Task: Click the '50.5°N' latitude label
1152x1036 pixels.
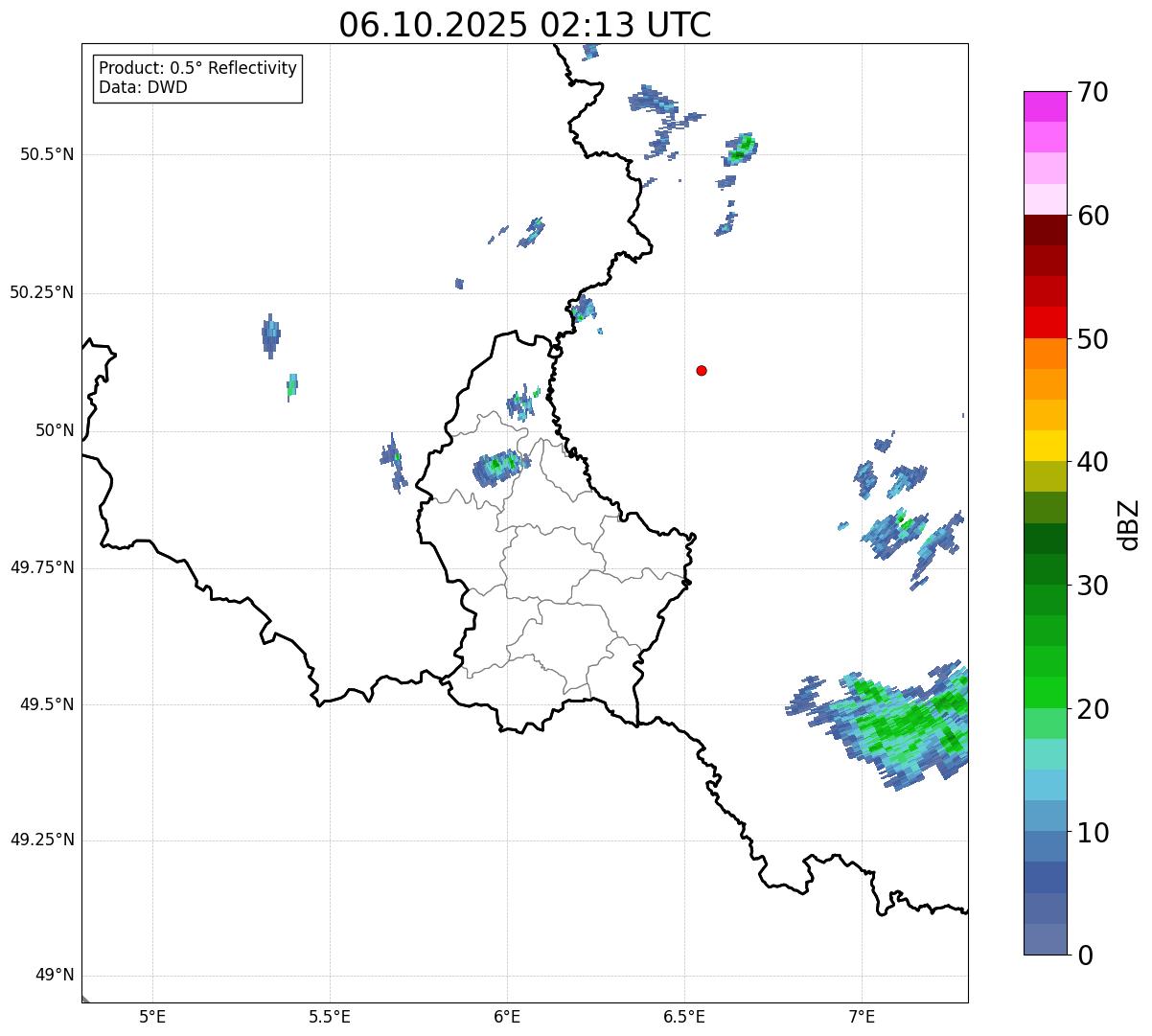Action: pyautogui.click(x=47, y=155)
